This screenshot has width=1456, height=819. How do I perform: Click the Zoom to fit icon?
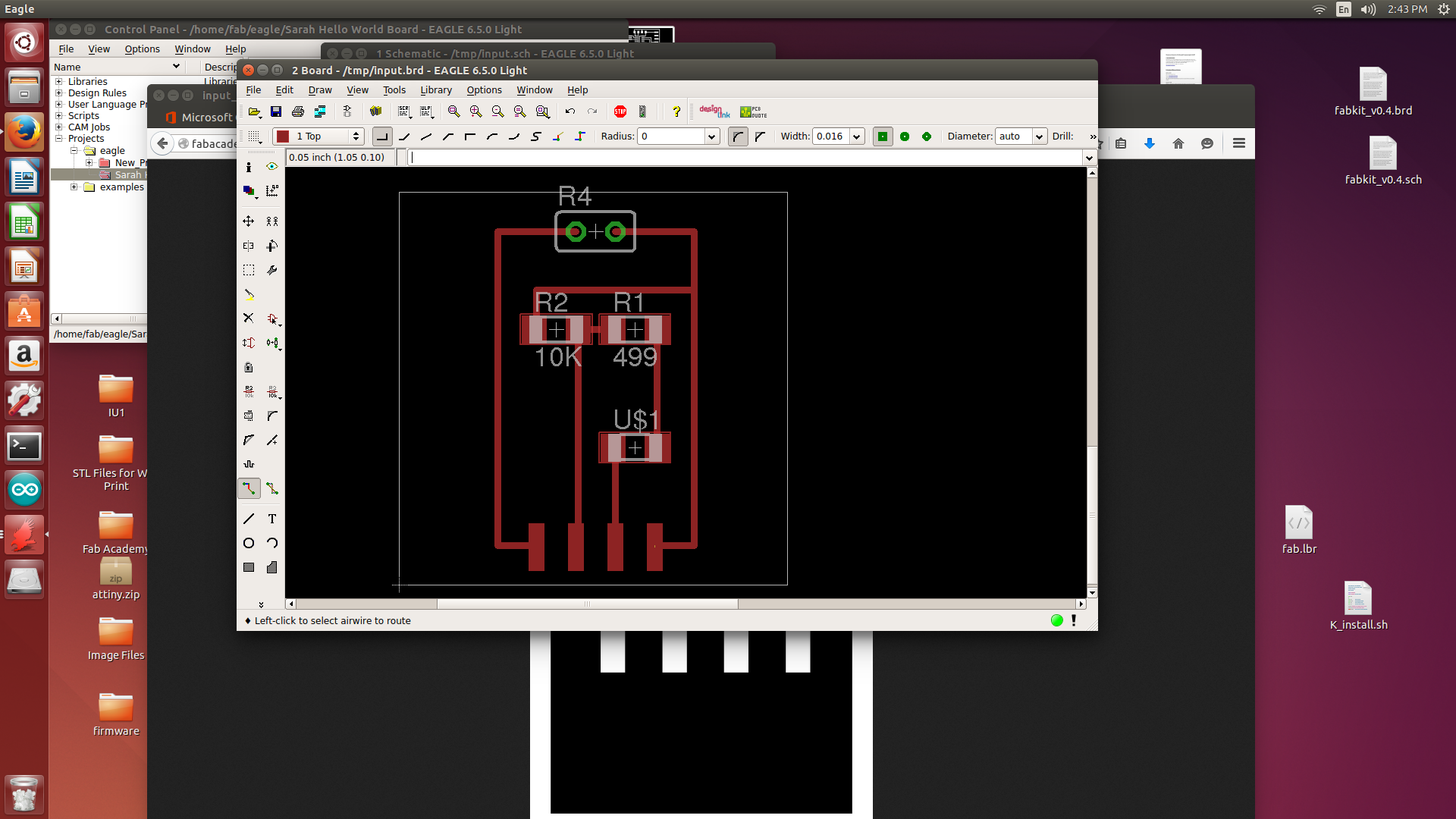click(x=453, y=111)
